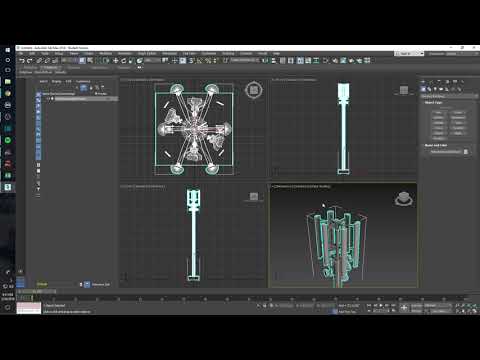
Task: Activate the Select and Link tool
Action: click(39, 61)
